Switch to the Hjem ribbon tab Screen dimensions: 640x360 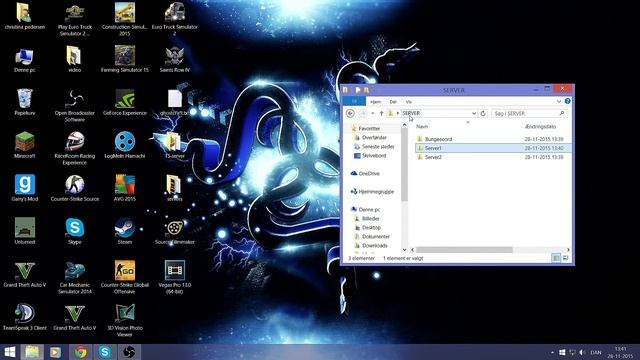click(x=376, y=102)
